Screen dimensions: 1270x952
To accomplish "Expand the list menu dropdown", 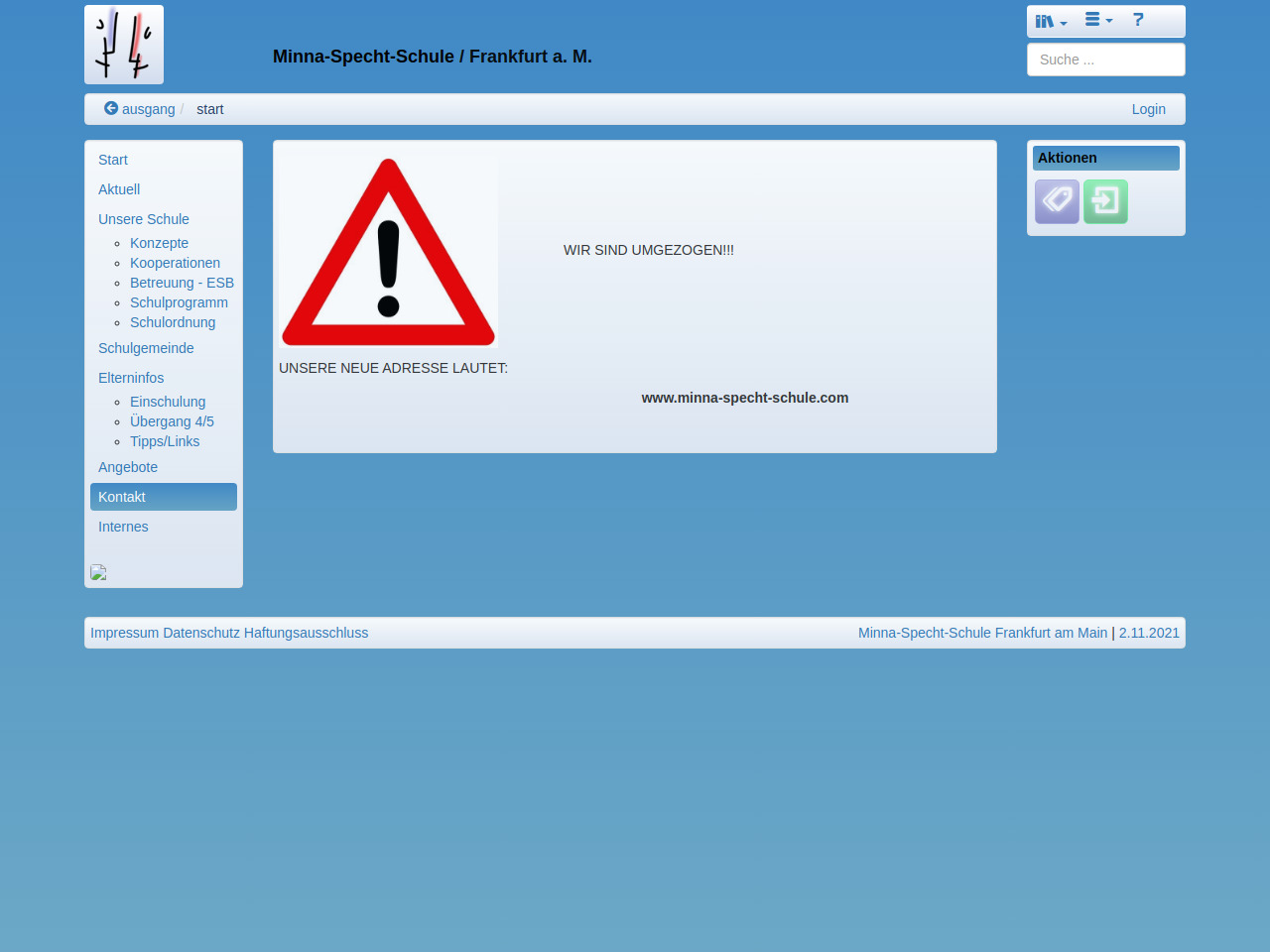I will click(1098, 20).
